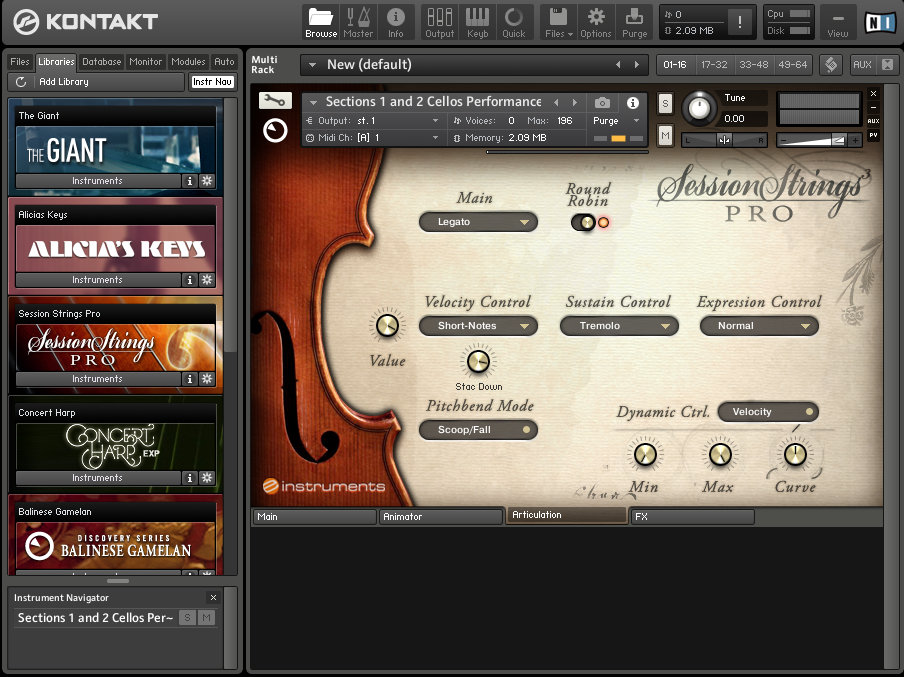The height and width of the screenshot is (677, 904).
Task: Open the View menu
Action: point(838,22)
